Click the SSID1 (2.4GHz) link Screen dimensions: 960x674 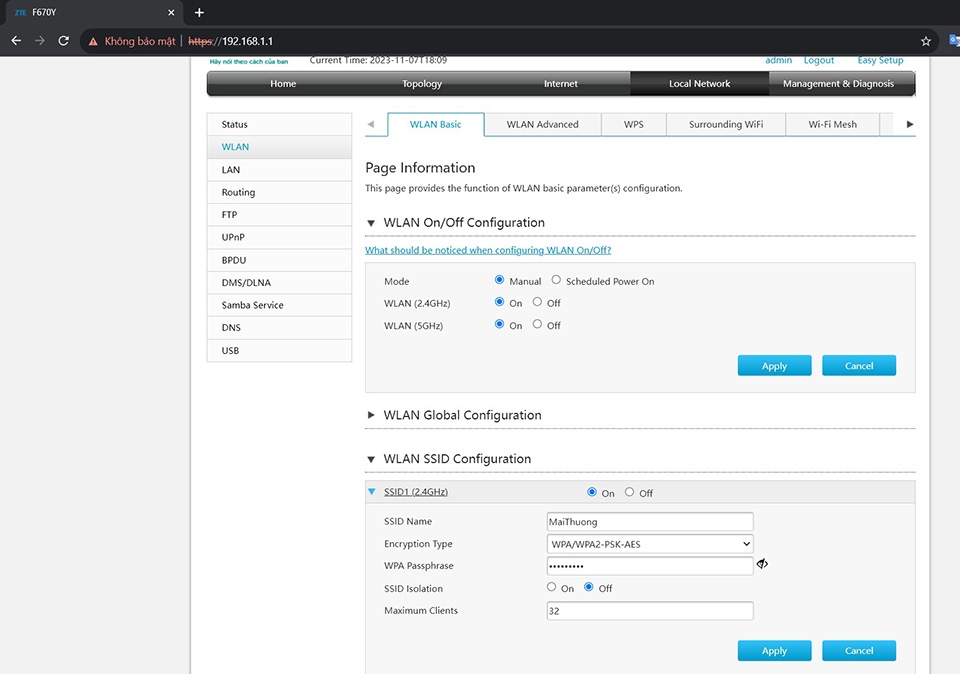coord(416,492)
